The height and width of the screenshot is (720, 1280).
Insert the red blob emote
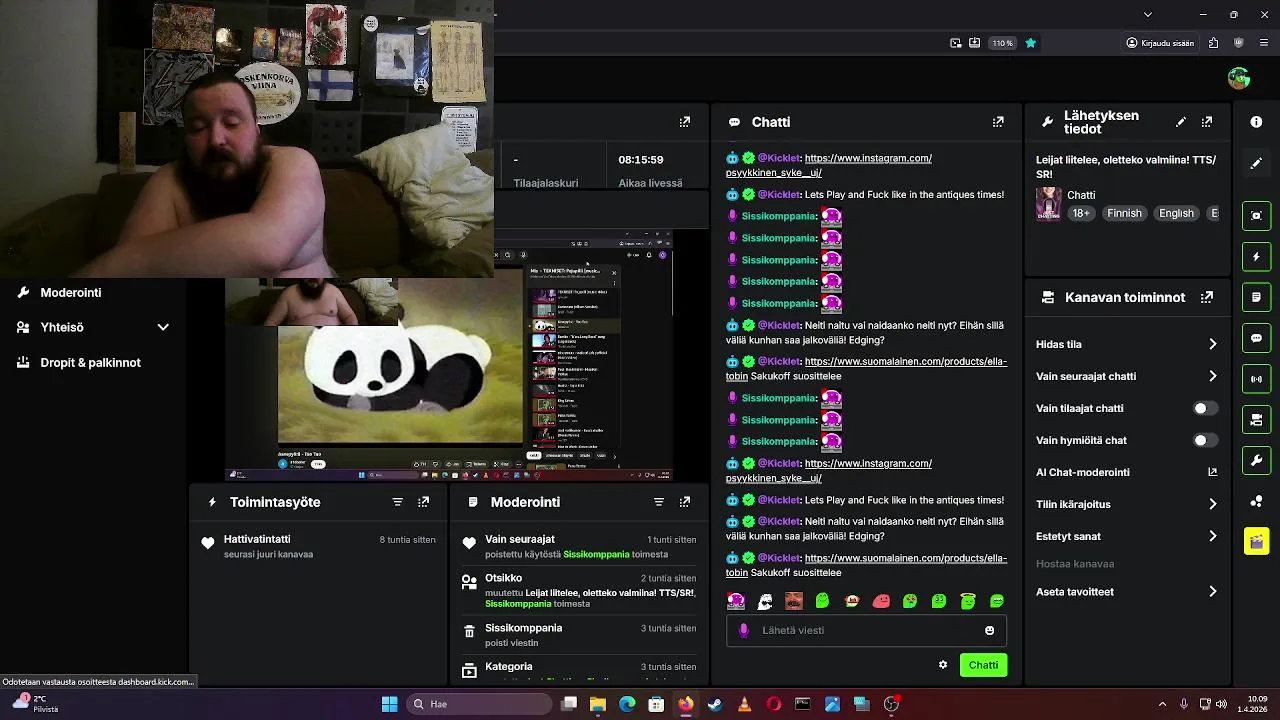(881, 601)
